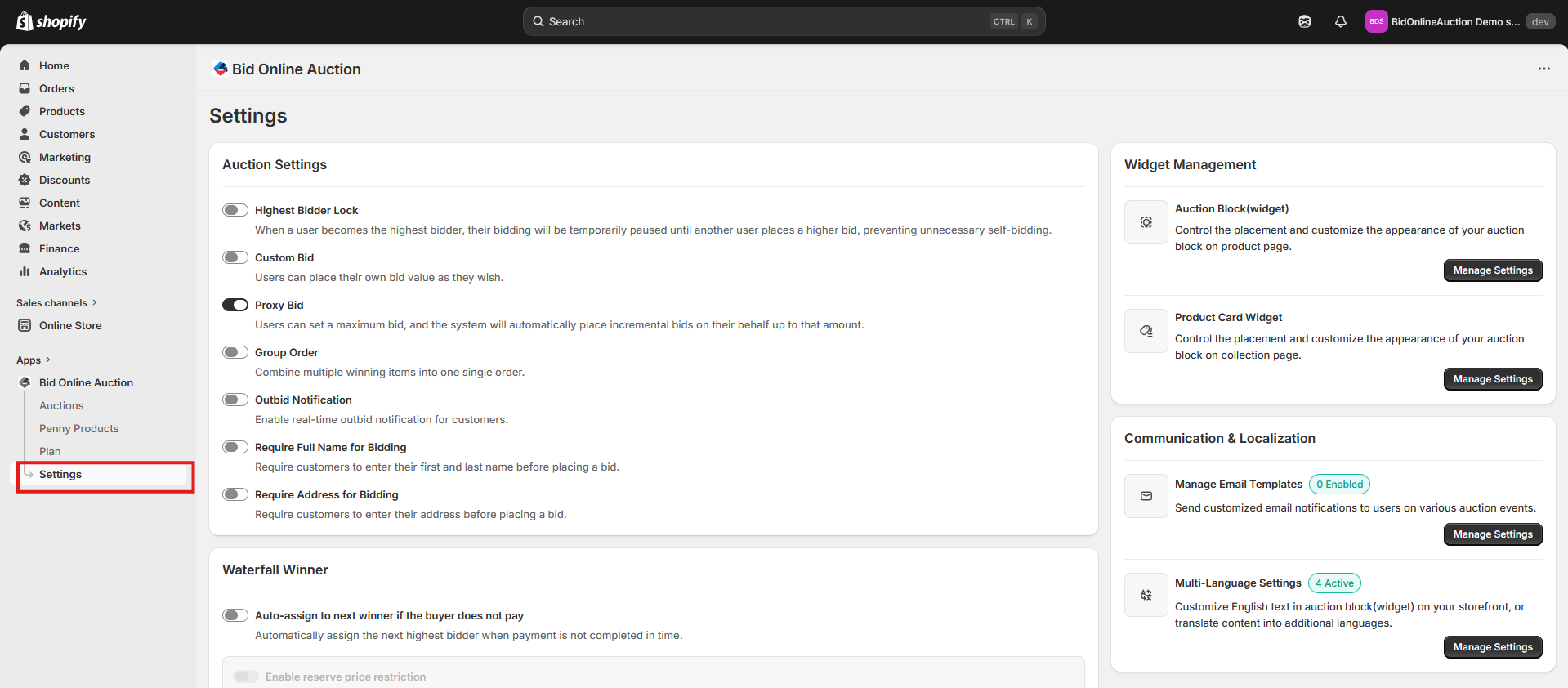Click the Manage Email Templates envelope icon
Screen dimensions: 1568x688
point(1146,496)
